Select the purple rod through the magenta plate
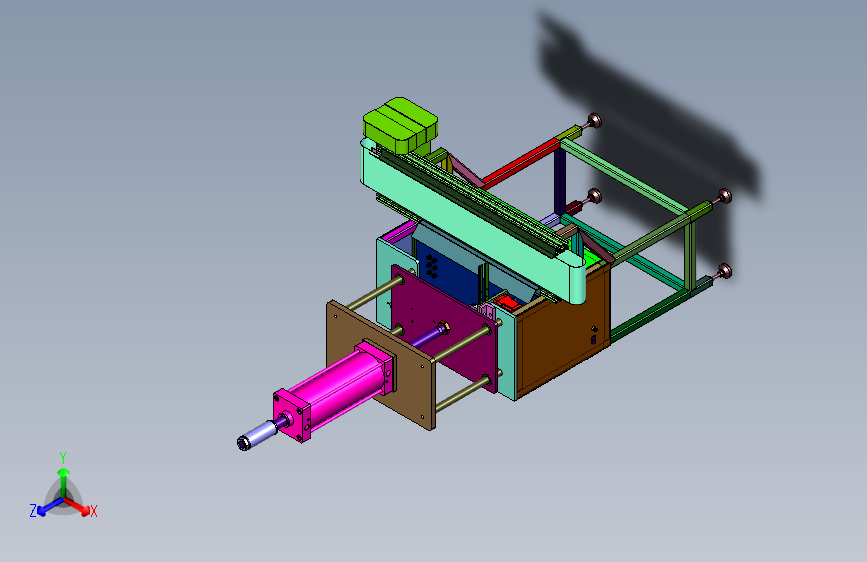This screenshot has width=867, height=562. click(426, 335)
